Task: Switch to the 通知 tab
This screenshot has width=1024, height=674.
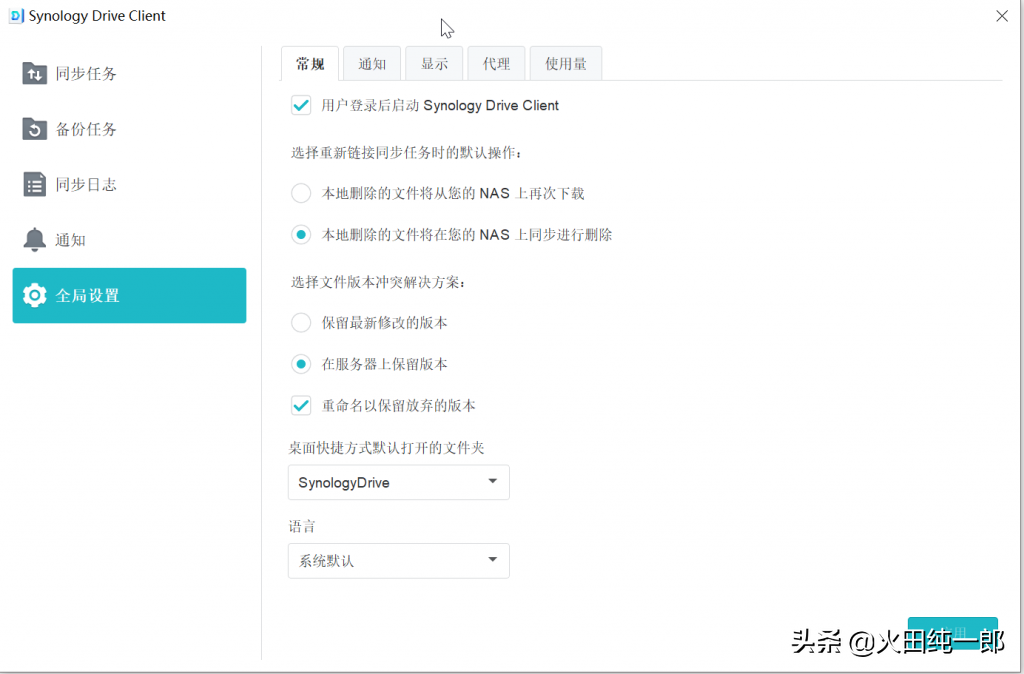Action: (x=372, y=64)
